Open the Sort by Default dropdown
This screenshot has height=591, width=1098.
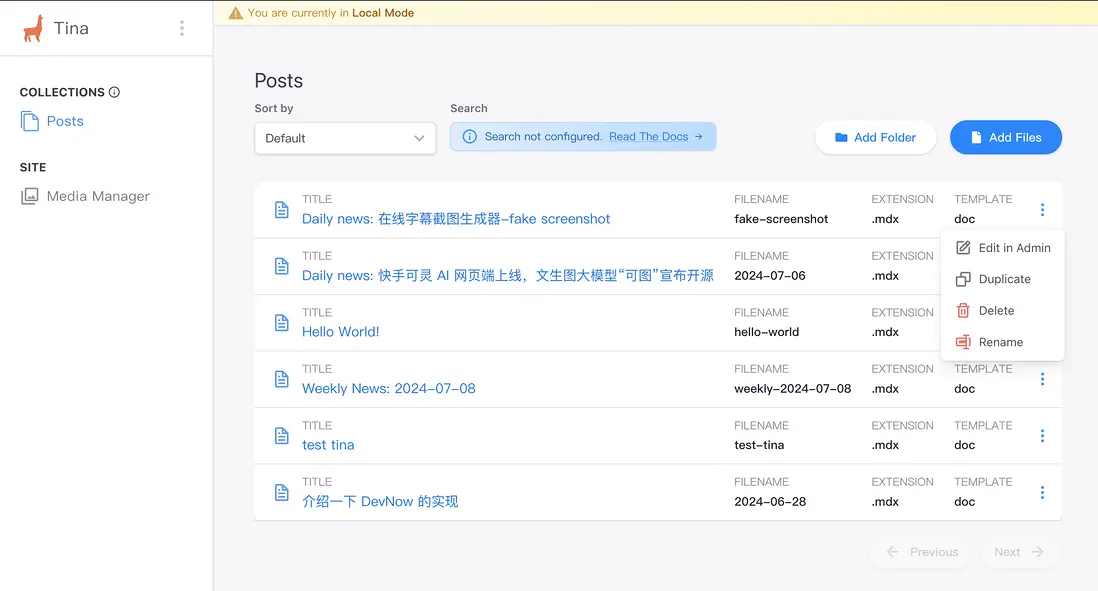pyautogui.click(x=345, y=139)
